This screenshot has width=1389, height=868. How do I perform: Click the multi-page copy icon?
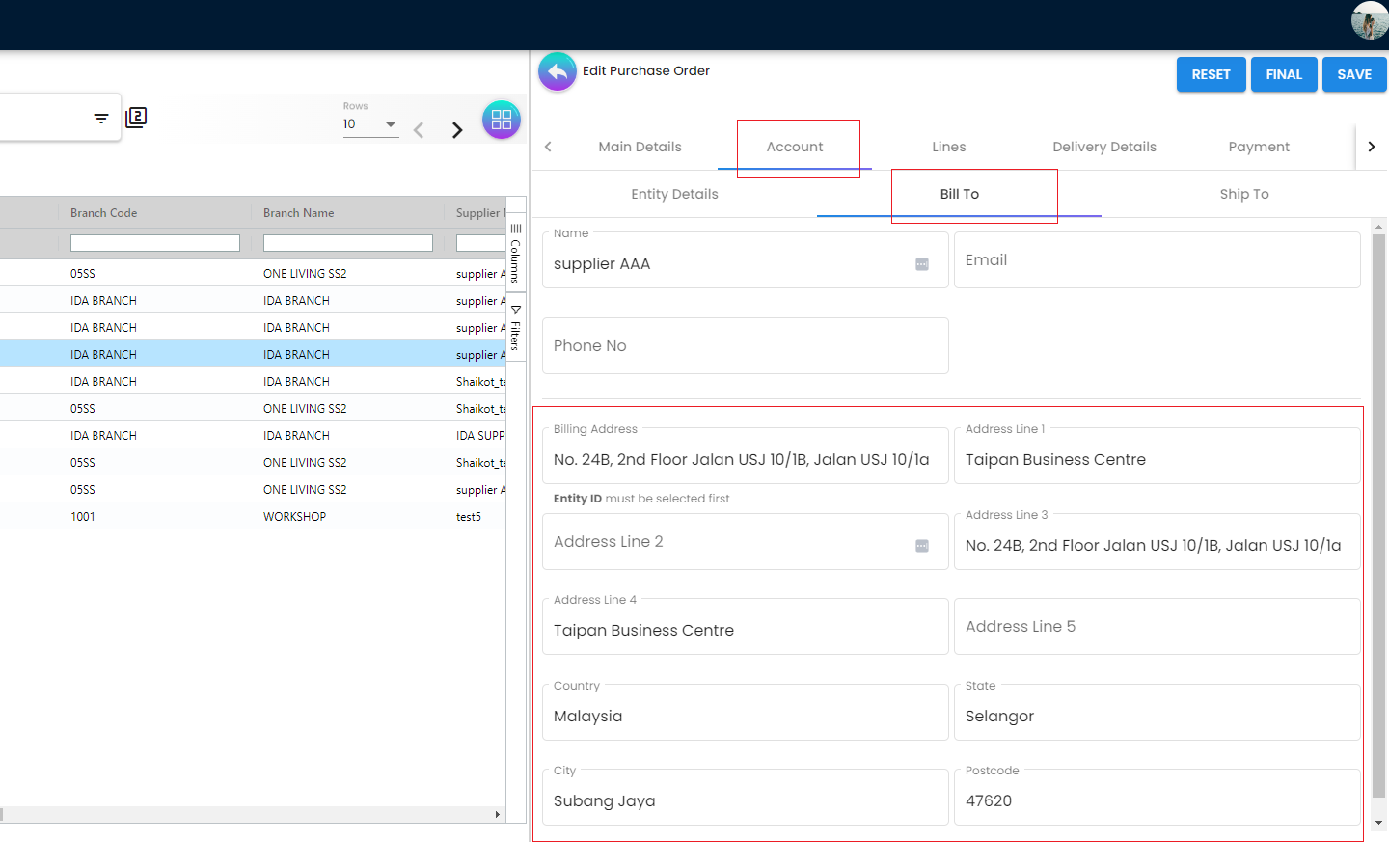(x=136, y=118)
